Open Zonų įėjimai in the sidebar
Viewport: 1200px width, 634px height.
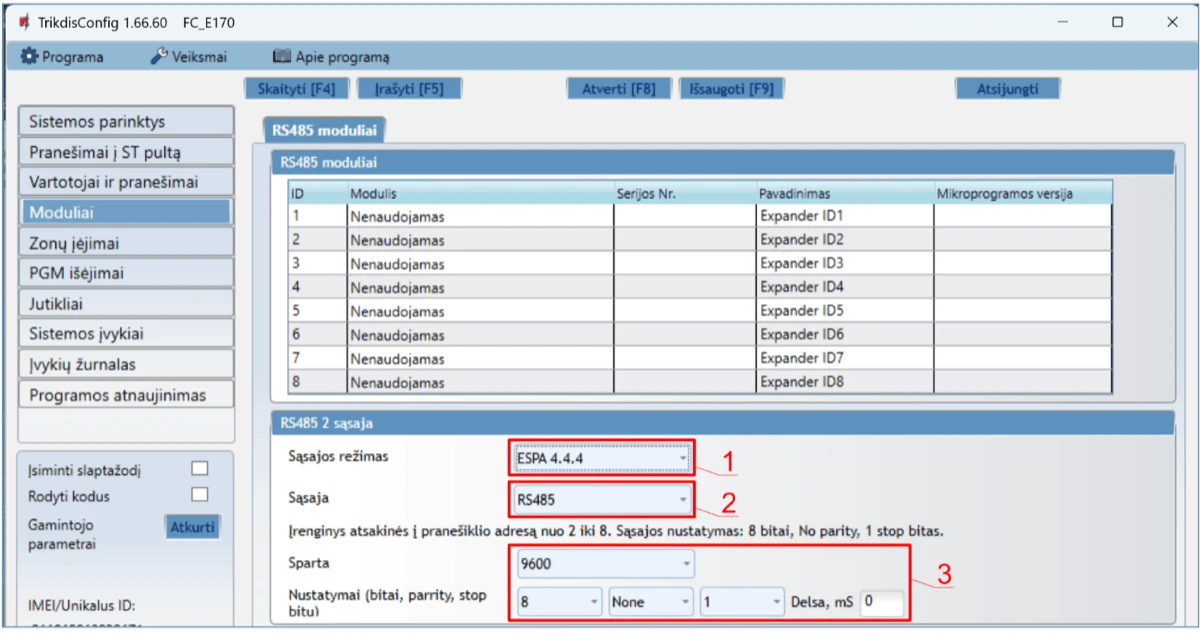(126, 243)
